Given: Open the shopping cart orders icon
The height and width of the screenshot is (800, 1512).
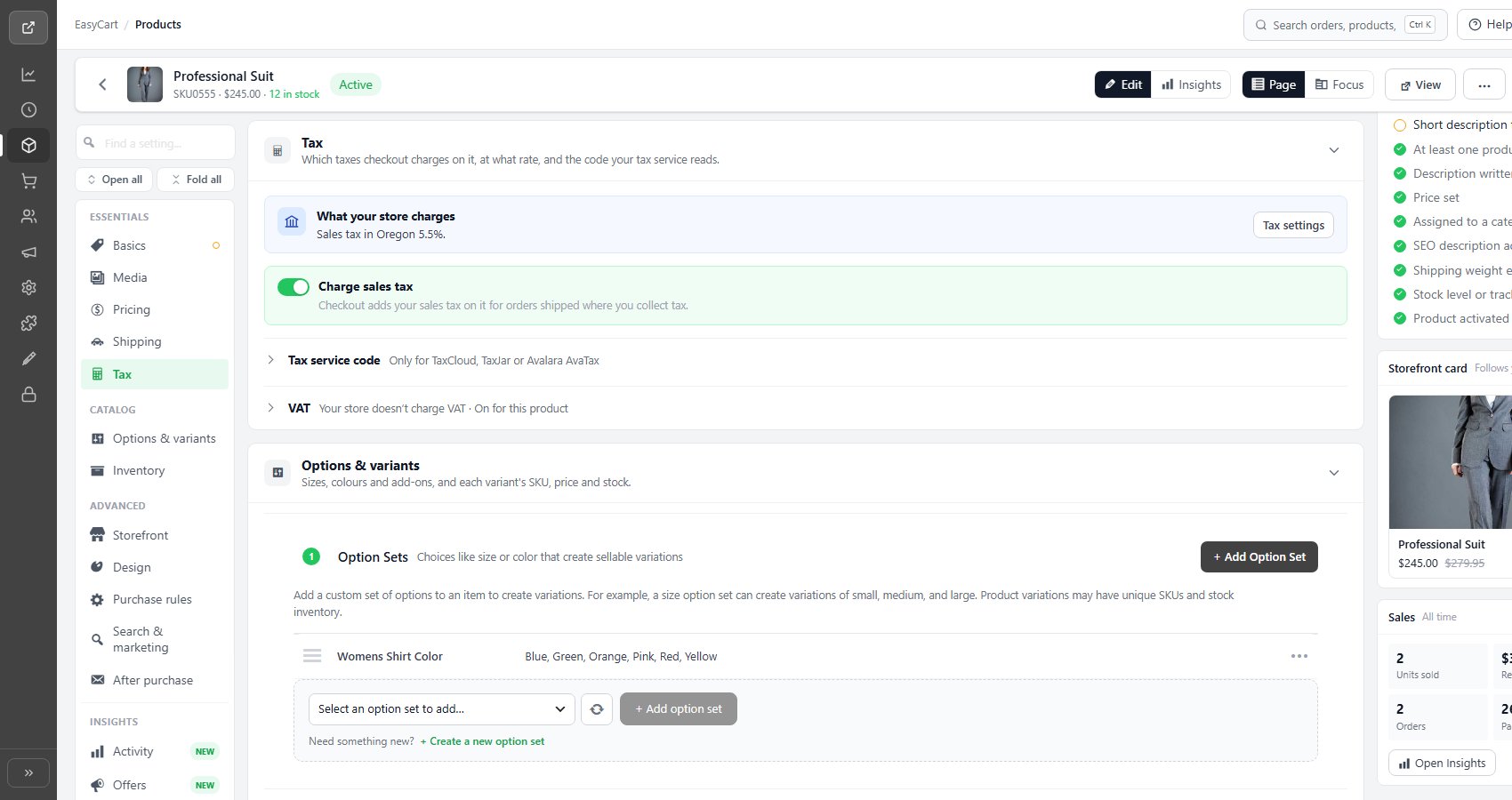Looking at the screenshot, I should click(28, 181).
